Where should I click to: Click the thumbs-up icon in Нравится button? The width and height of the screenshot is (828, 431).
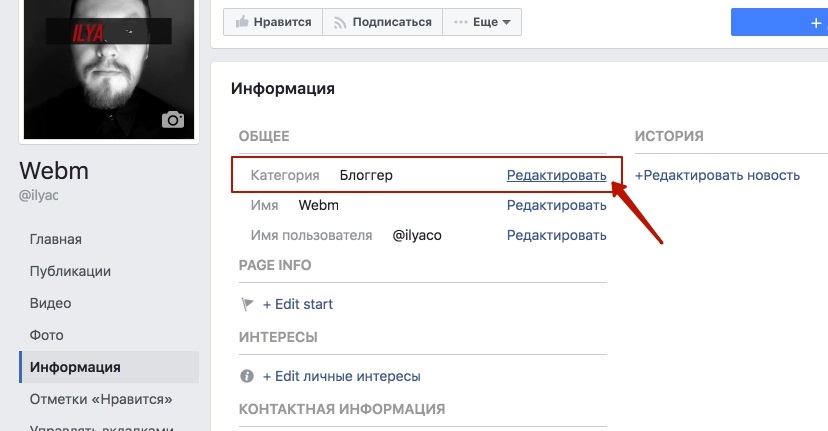(242, 22)
